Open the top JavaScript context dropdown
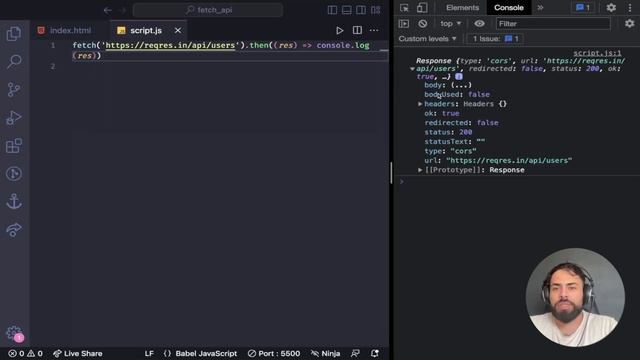Image resolution: width=640 pixels, height=360 pixels. [450, 24]
